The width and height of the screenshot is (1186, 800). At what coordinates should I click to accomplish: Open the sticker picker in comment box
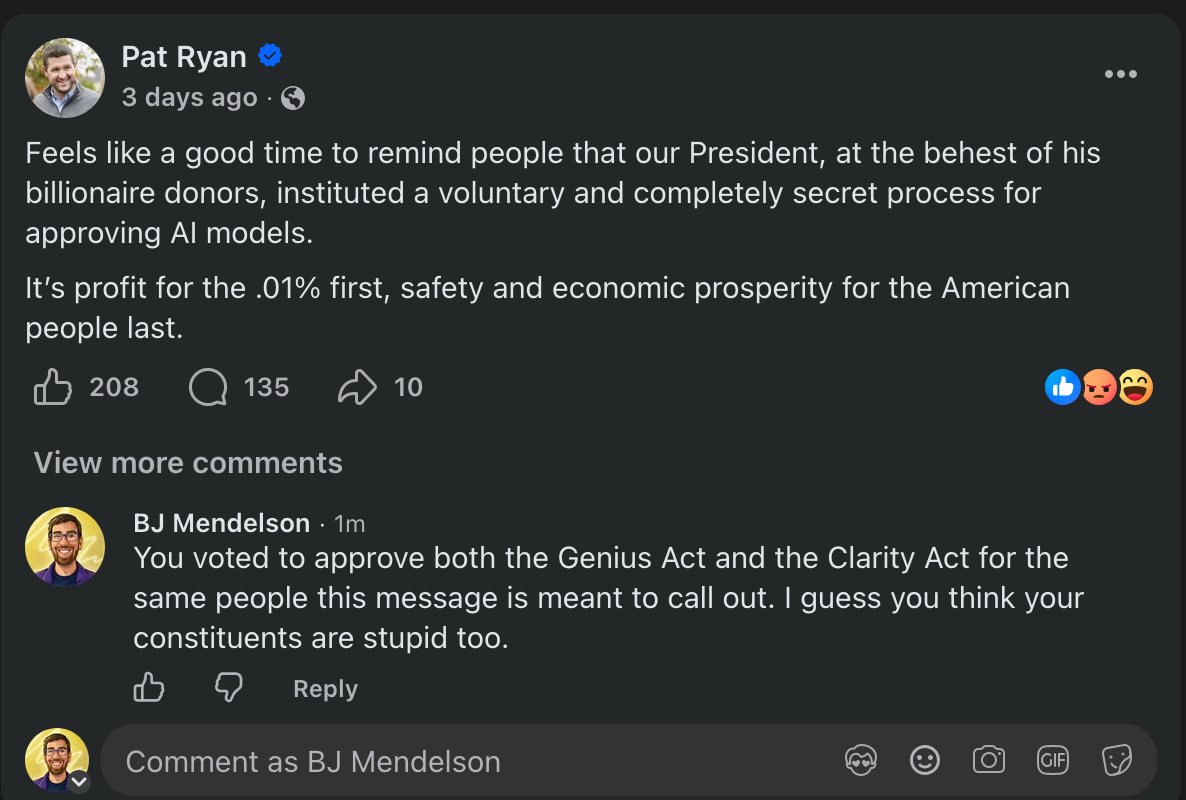(x=1116, y=760)
